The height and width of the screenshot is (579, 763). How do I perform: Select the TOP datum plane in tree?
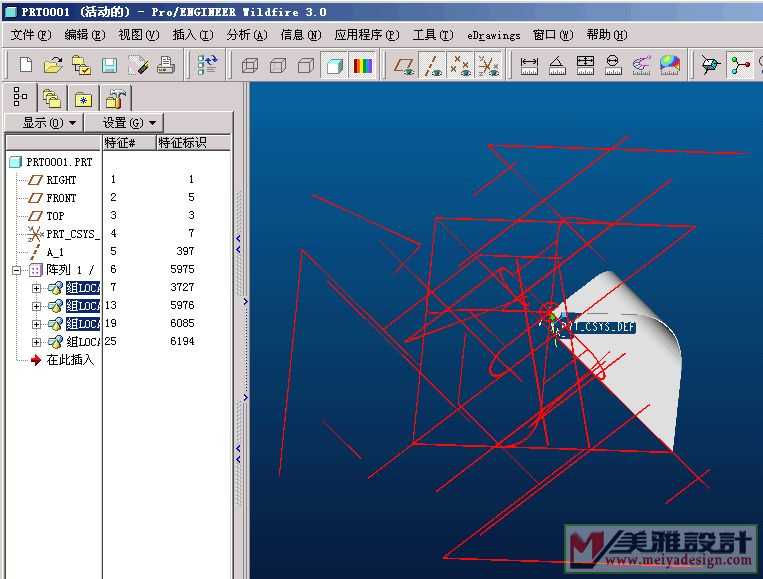coord(55,216)
